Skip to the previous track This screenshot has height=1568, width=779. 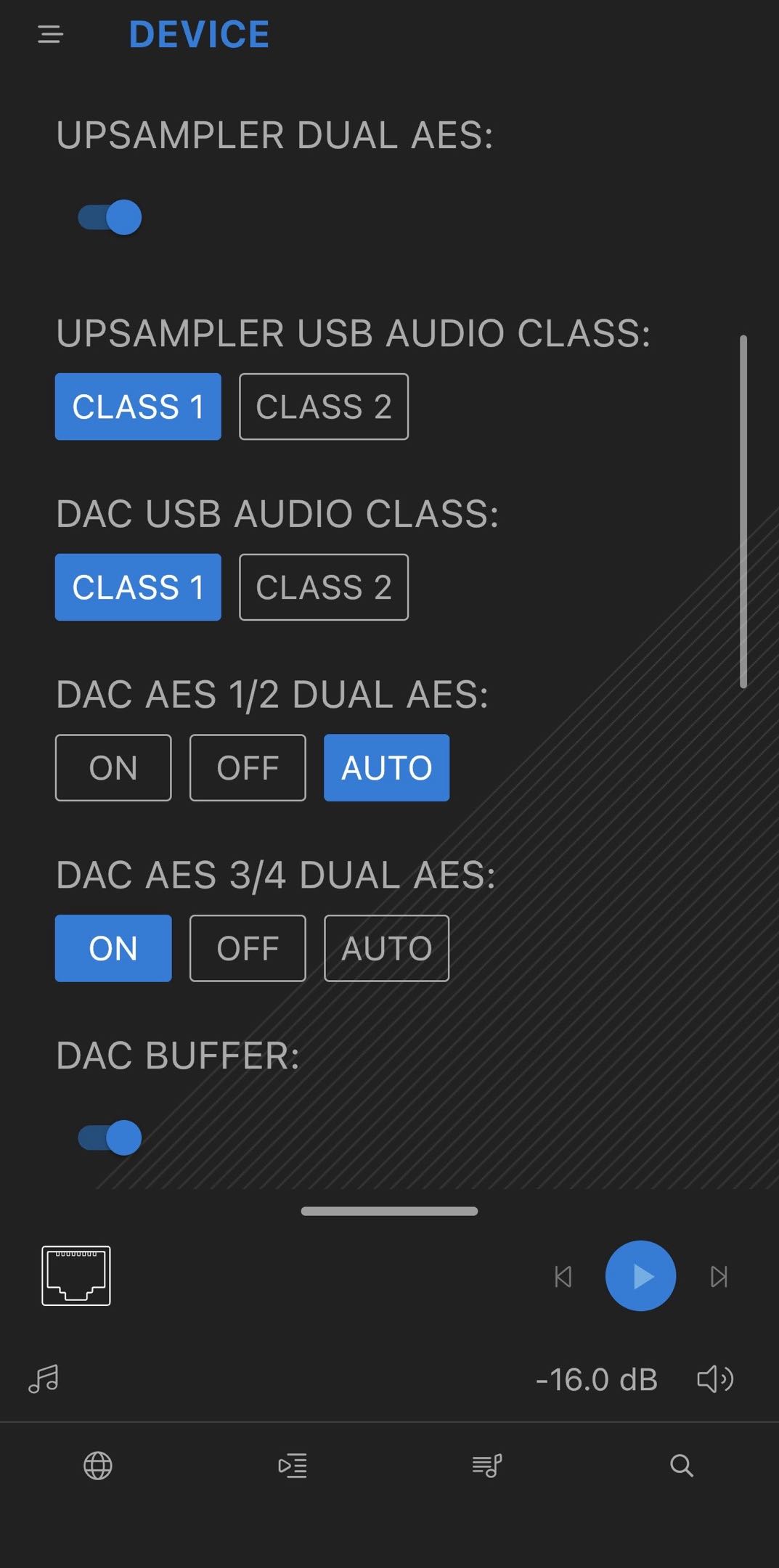(x=563, y=1276)
